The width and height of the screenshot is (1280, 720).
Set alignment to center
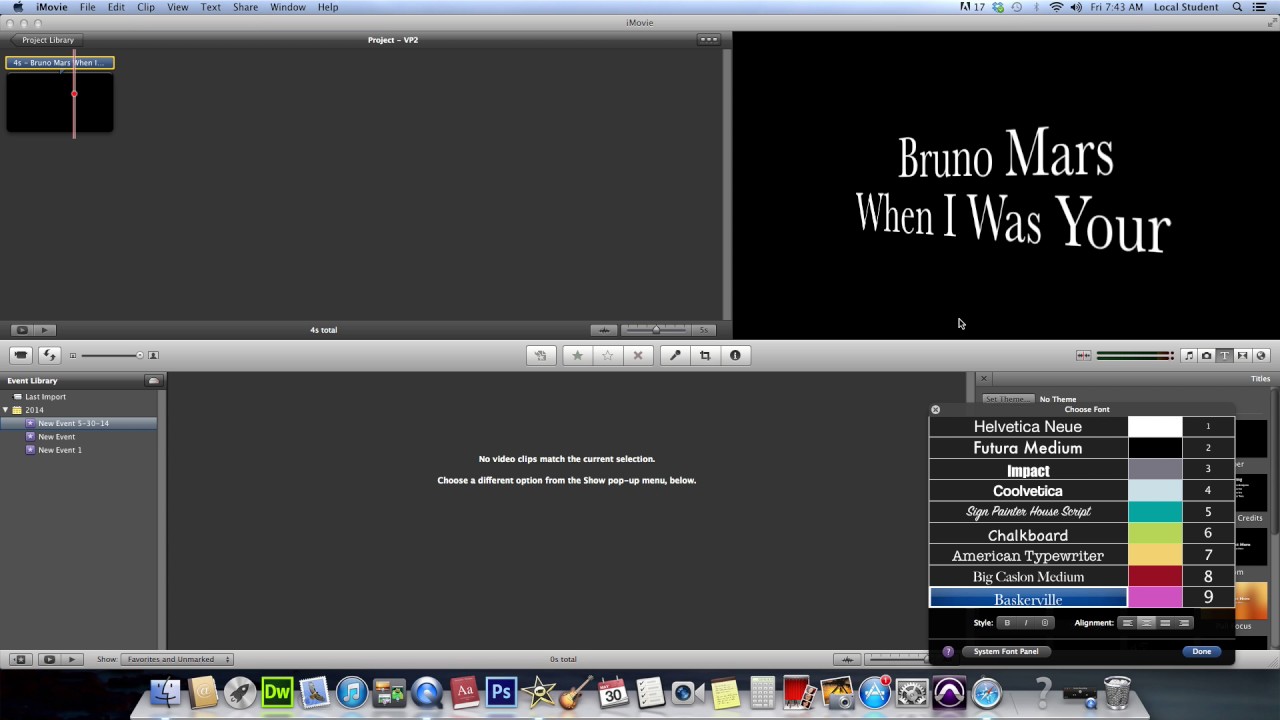pyautogui.click(x=1146, y=623)
